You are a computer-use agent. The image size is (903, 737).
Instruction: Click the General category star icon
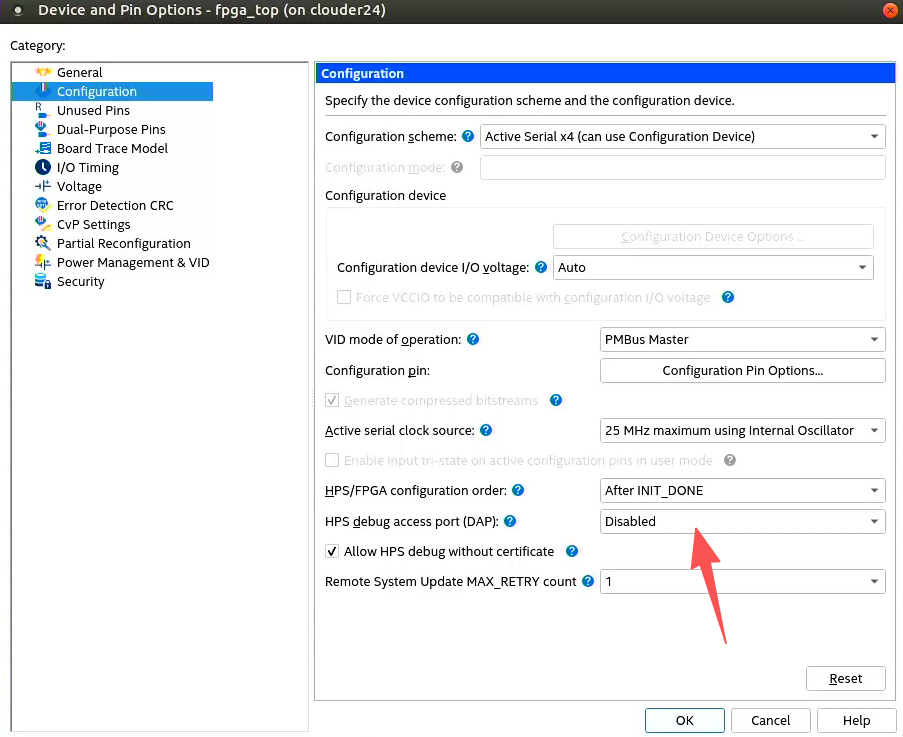click(43, 72)
